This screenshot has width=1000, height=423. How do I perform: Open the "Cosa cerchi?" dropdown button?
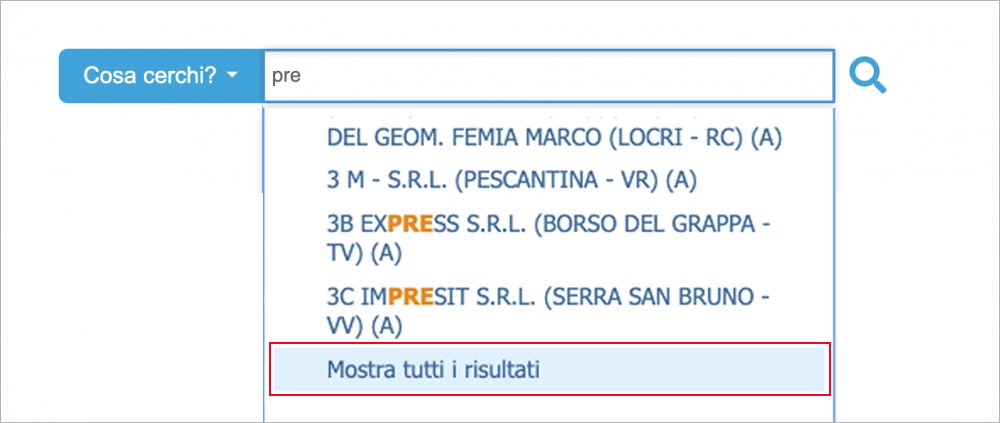[161, 76]
